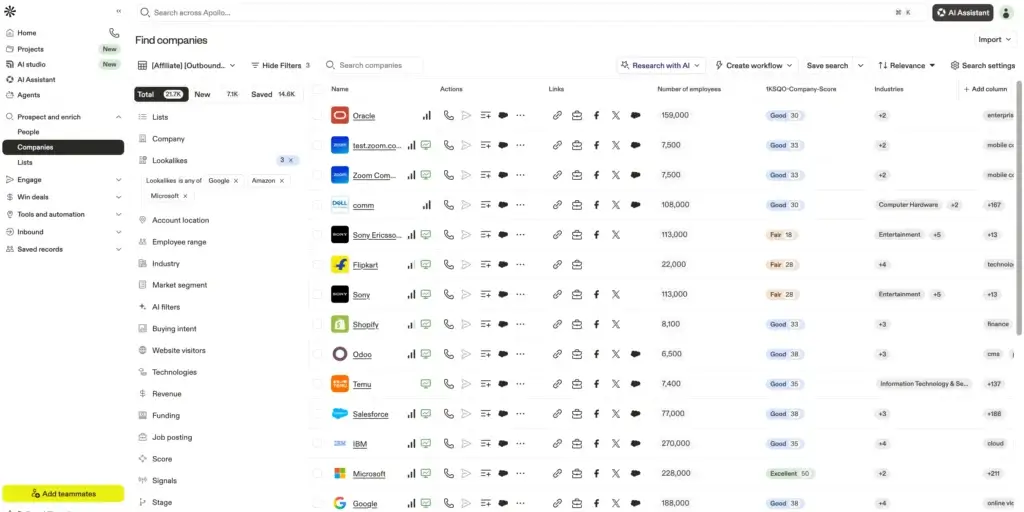Click the send email icon in Oracle row
The width and height of the screenshot is (1024, 512).
(x=466, y=115)
